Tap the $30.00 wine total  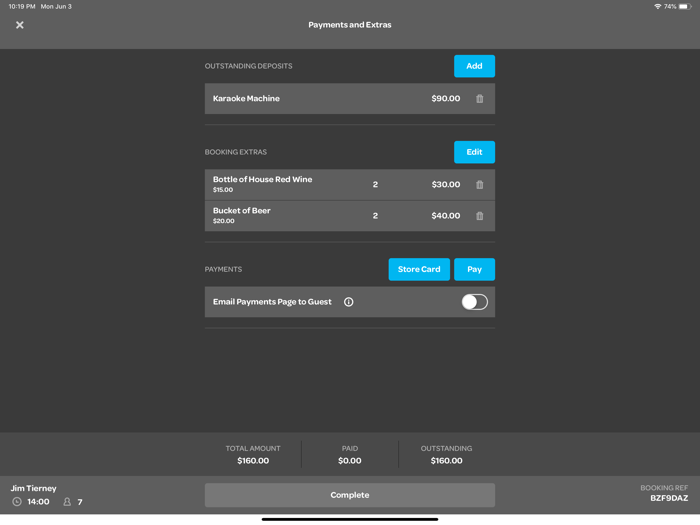[x=446, y=184]
